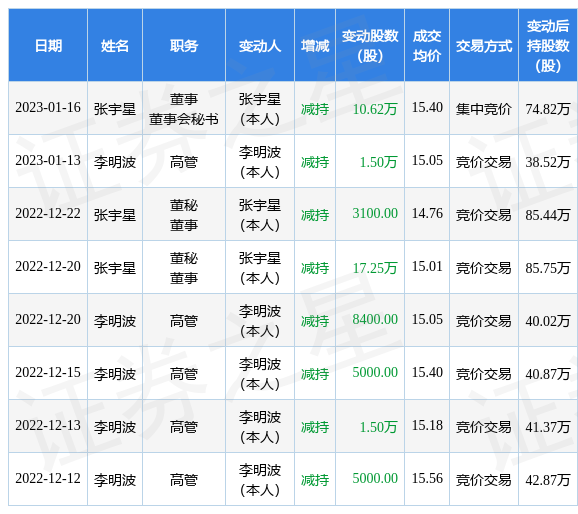Click 10.62万 share change value
Screen dimensions: 578x514
click(375, 109)
